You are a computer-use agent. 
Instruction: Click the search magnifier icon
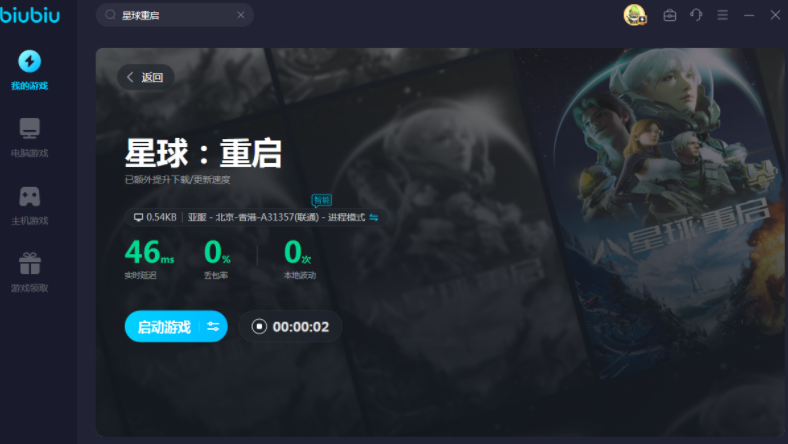pyautogui.click(x=110, y=16)
